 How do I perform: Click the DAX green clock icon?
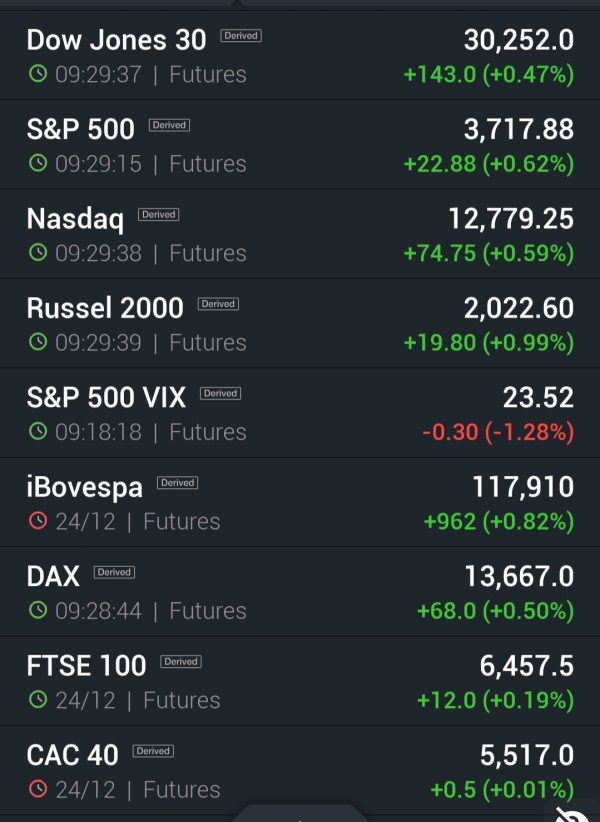[x=38, y=611]
